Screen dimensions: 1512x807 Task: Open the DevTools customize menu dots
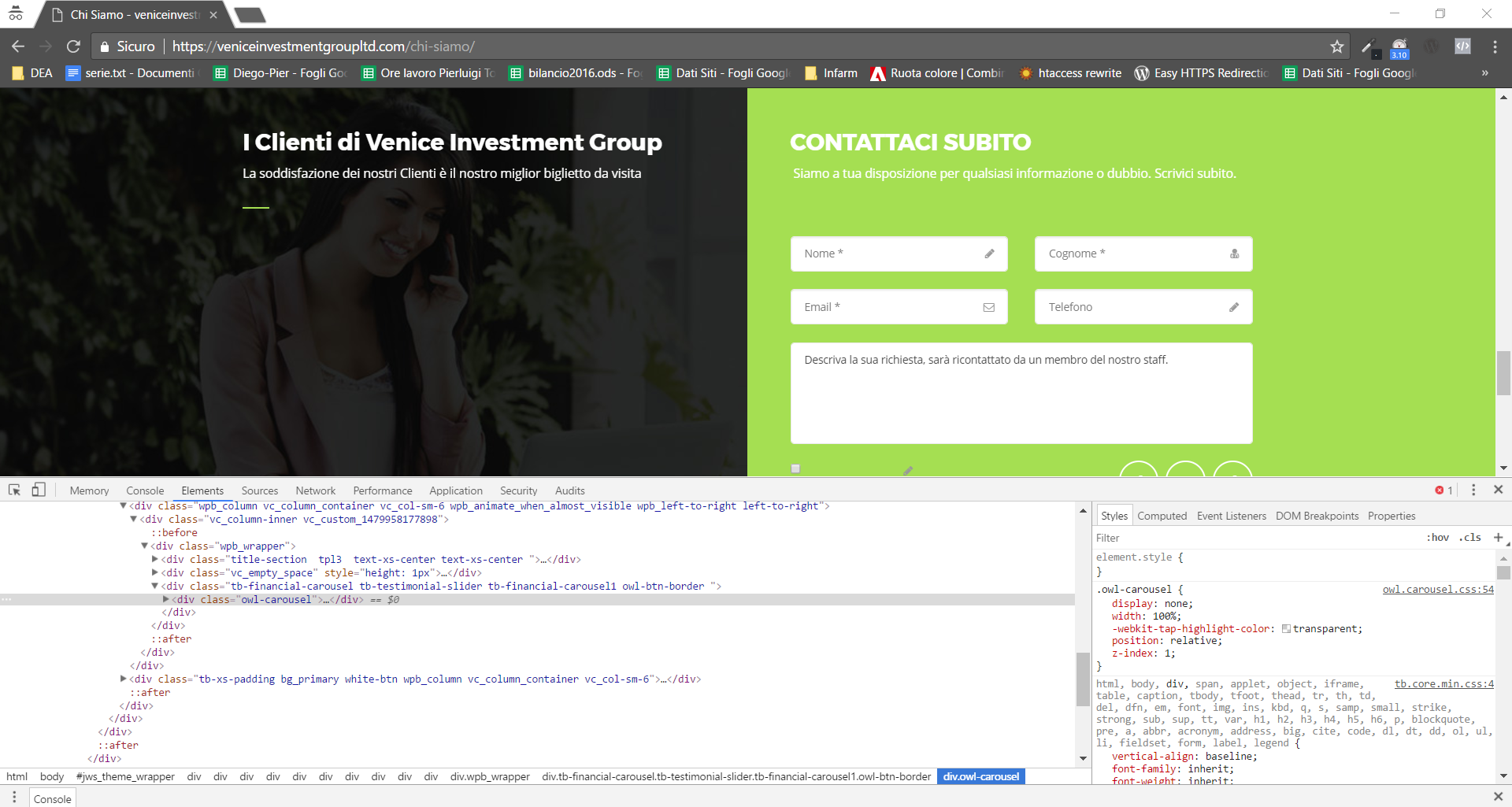[x=1473, y=490]
